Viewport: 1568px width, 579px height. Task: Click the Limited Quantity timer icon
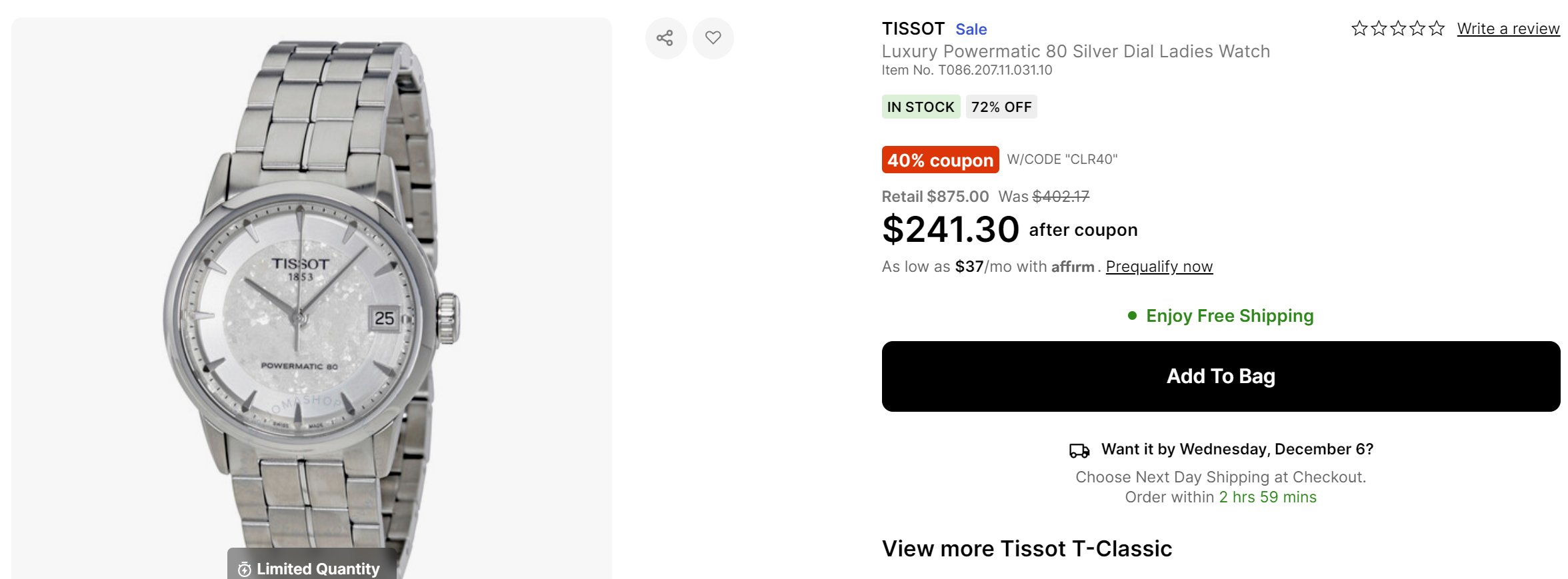pos(245,569)
